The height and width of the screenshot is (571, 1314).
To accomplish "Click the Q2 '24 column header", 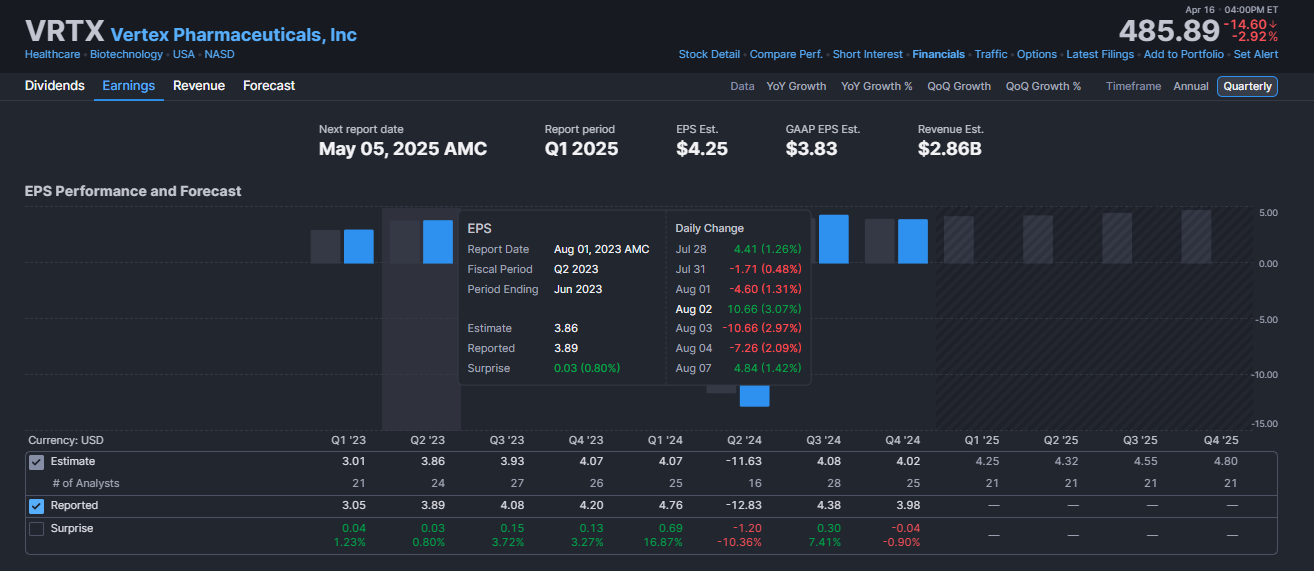I will point(745,440).
